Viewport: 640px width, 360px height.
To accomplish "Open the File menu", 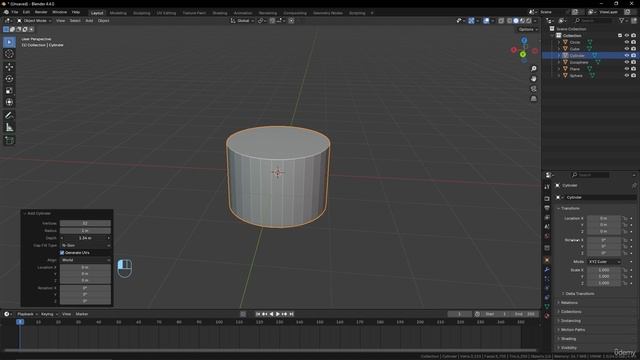I will 15,12.
